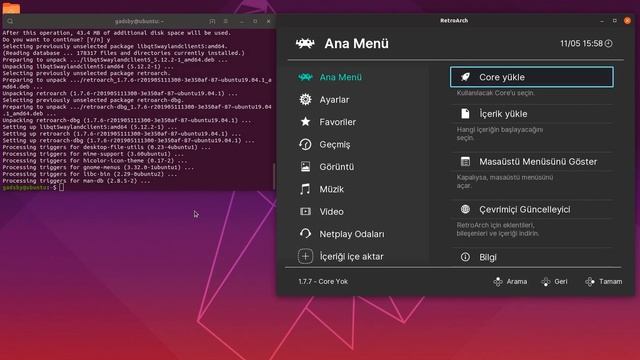Click the terminal search magnifier icon
The image size is (640, 360).
10,21
